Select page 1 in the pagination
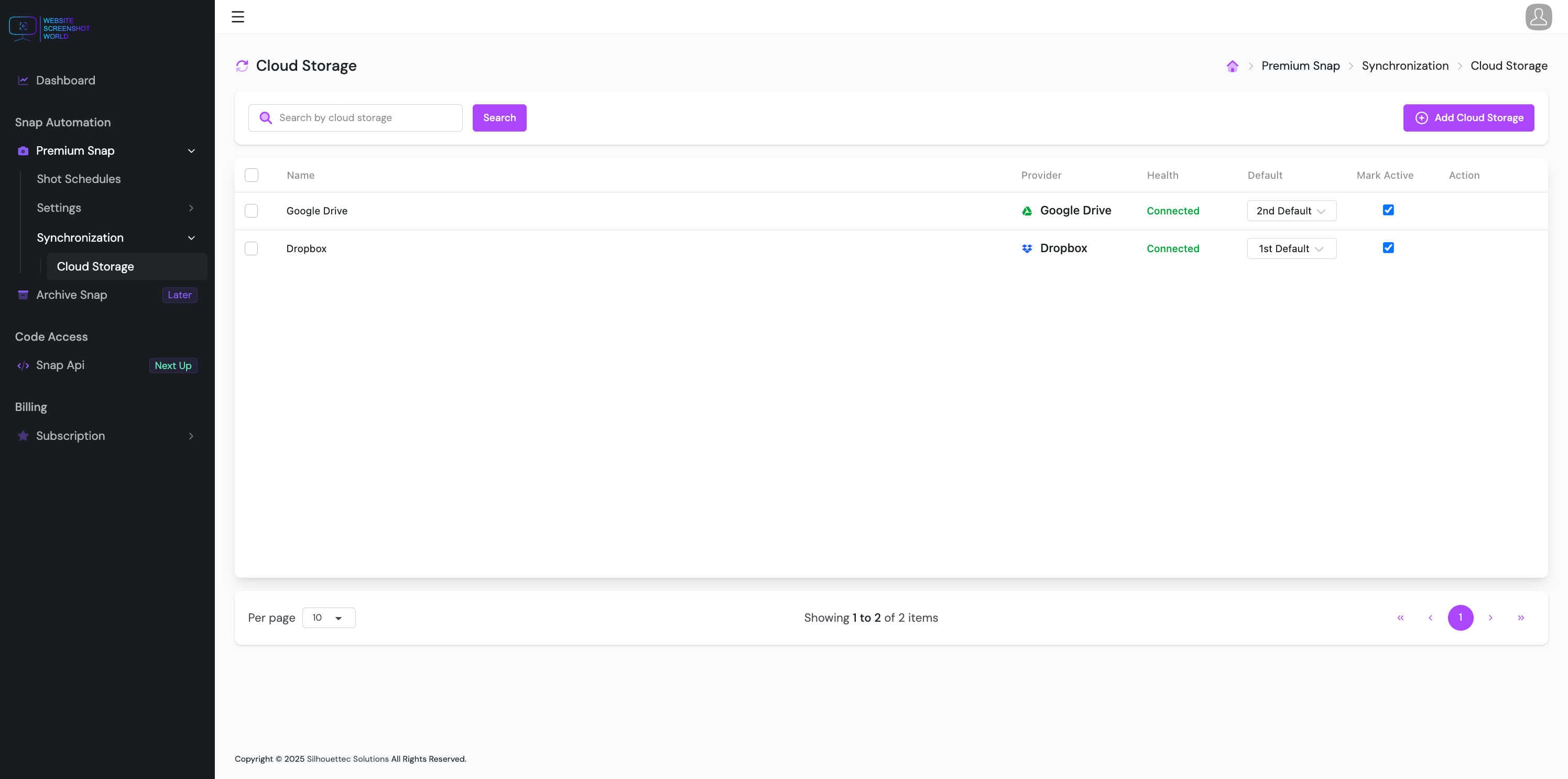The height and width of the screenshot is (779, 1568). 1460,617
